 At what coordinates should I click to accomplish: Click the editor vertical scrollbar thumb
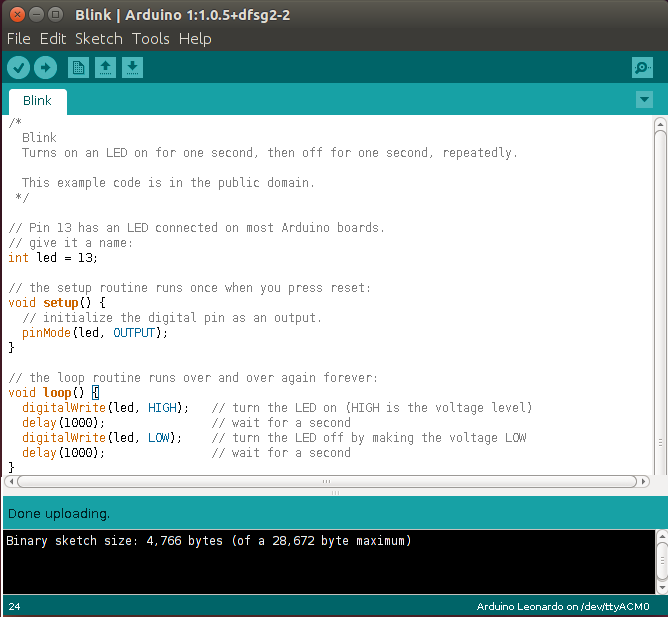[660, 302]
